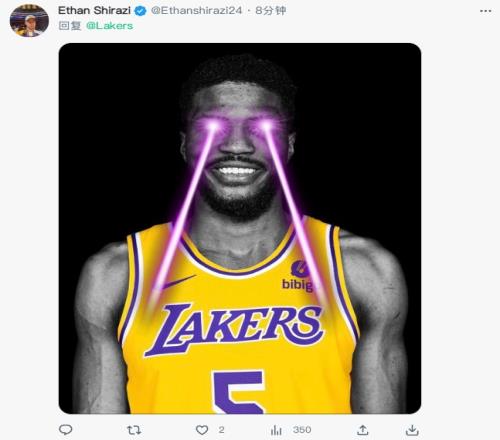
Task: Open view analytics bar chart icon
Action: click(x=276, y=430)
